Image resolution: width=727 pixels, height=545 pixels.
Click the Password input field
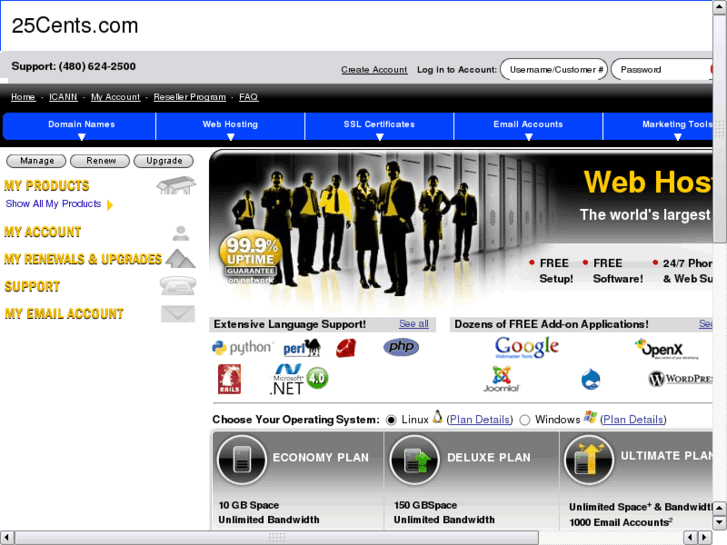(662, 70)
